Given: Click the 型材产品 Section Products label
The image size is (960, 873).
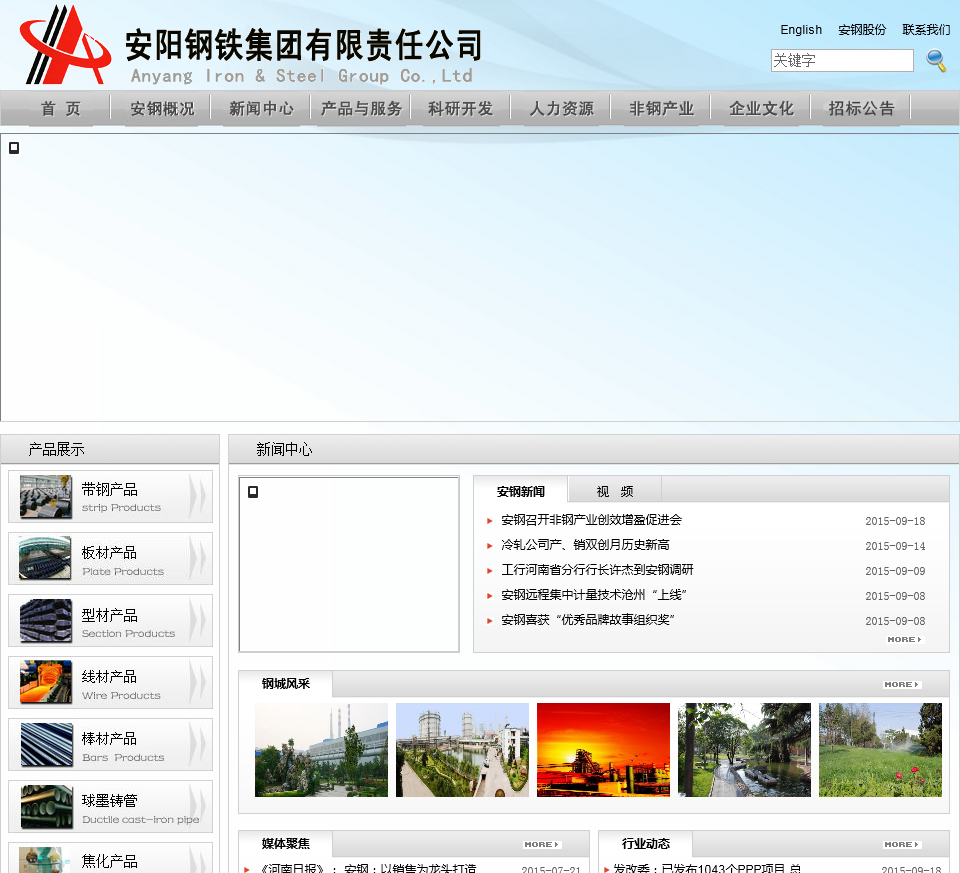Looking at the screenshot, I should click(129, 623).
